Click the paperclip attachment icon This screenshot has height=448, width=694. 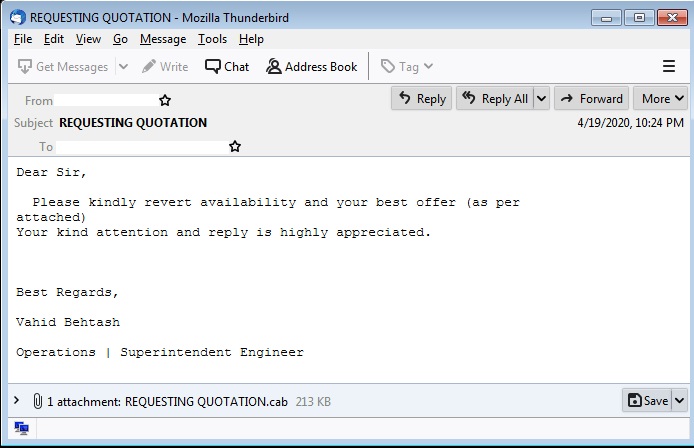pyautogui.click(x=37, y=401)
